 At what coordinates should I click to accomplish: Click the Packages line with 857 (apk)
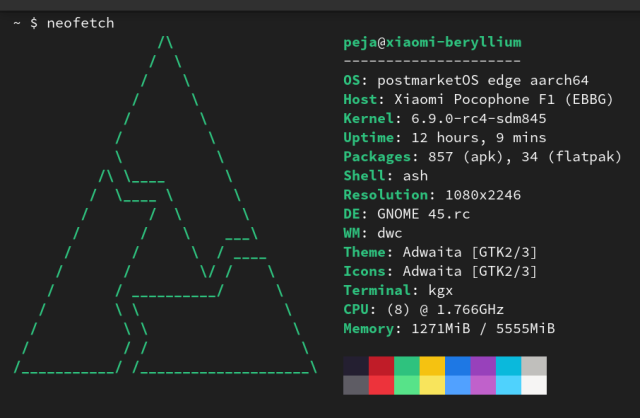tap(482, 157)
